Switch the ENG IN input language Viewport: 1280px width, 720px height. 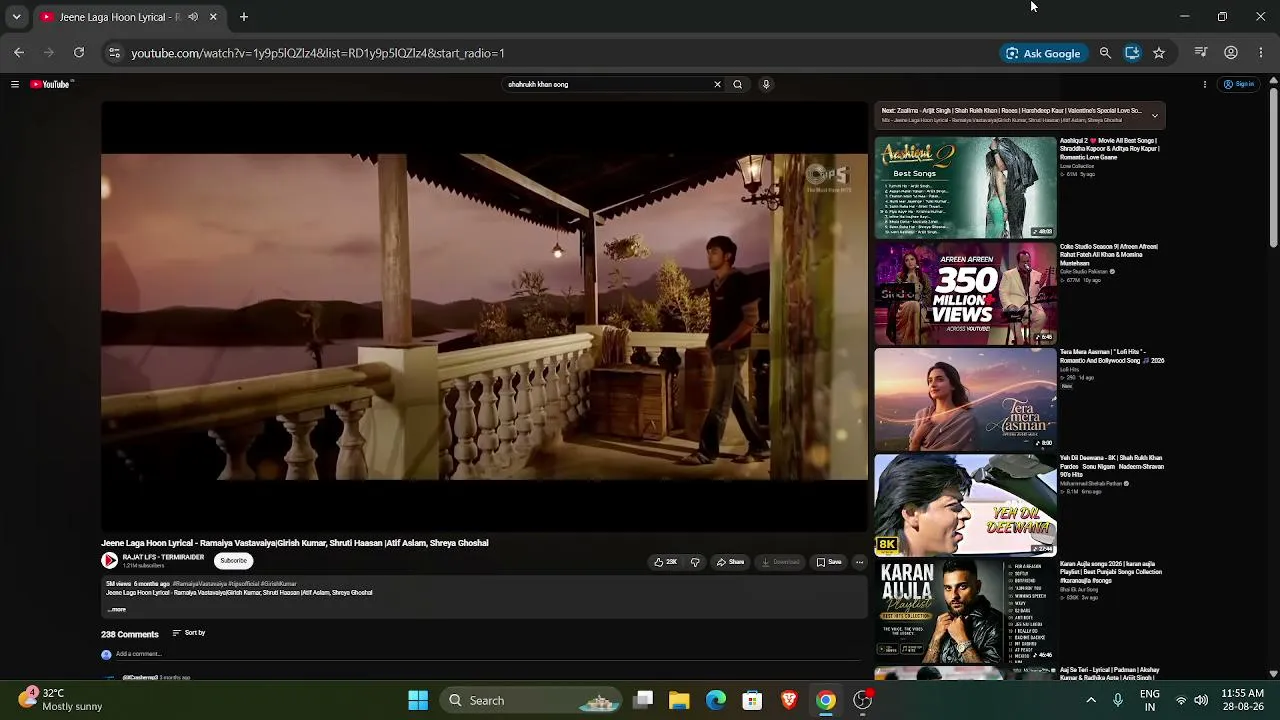click(x=1150, y=699)
